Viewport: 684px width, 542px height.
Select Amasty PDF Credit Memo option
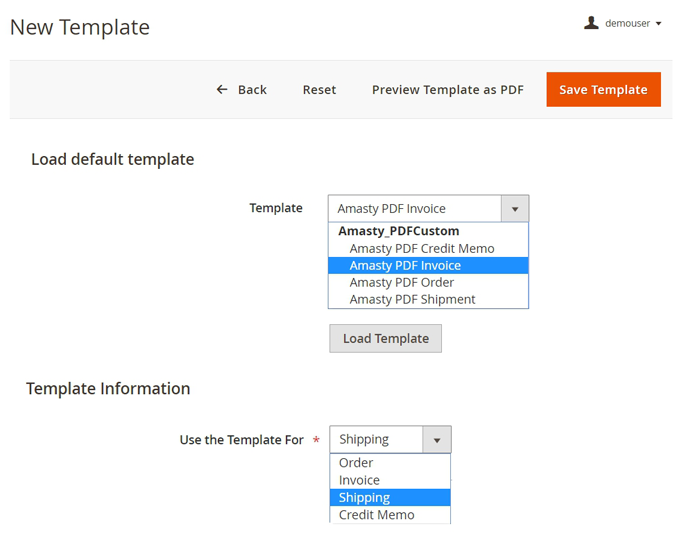coord(422,248)
